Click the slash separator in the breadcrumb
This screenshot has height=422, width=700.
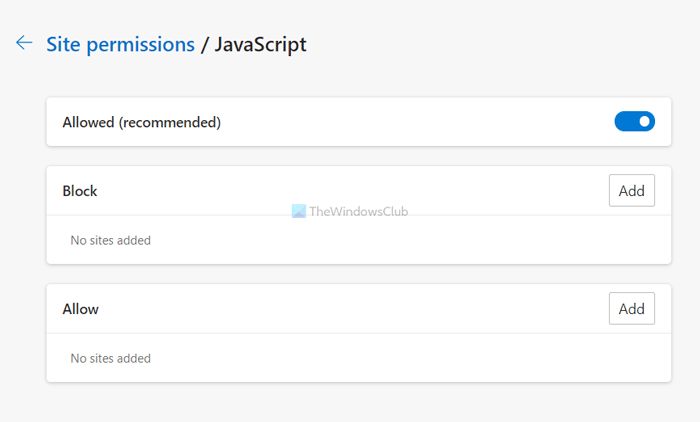coord(204,45)
